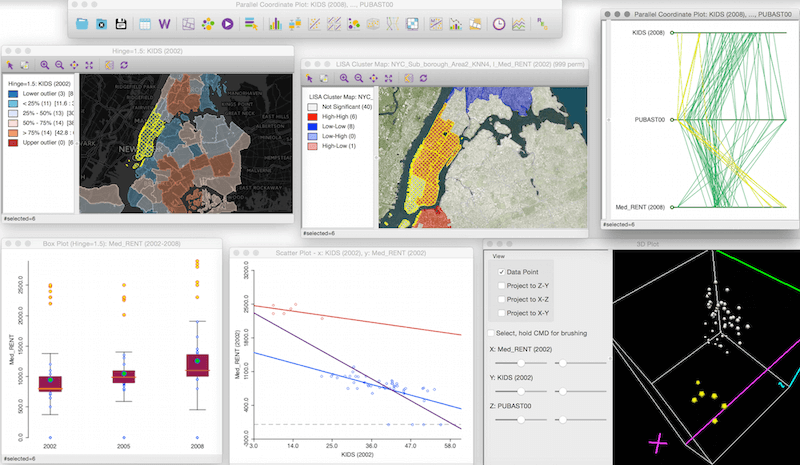Screen dimensions: 800x465
Task: Open the Weights Manager W icon
Action: click(x=165, y=24)
